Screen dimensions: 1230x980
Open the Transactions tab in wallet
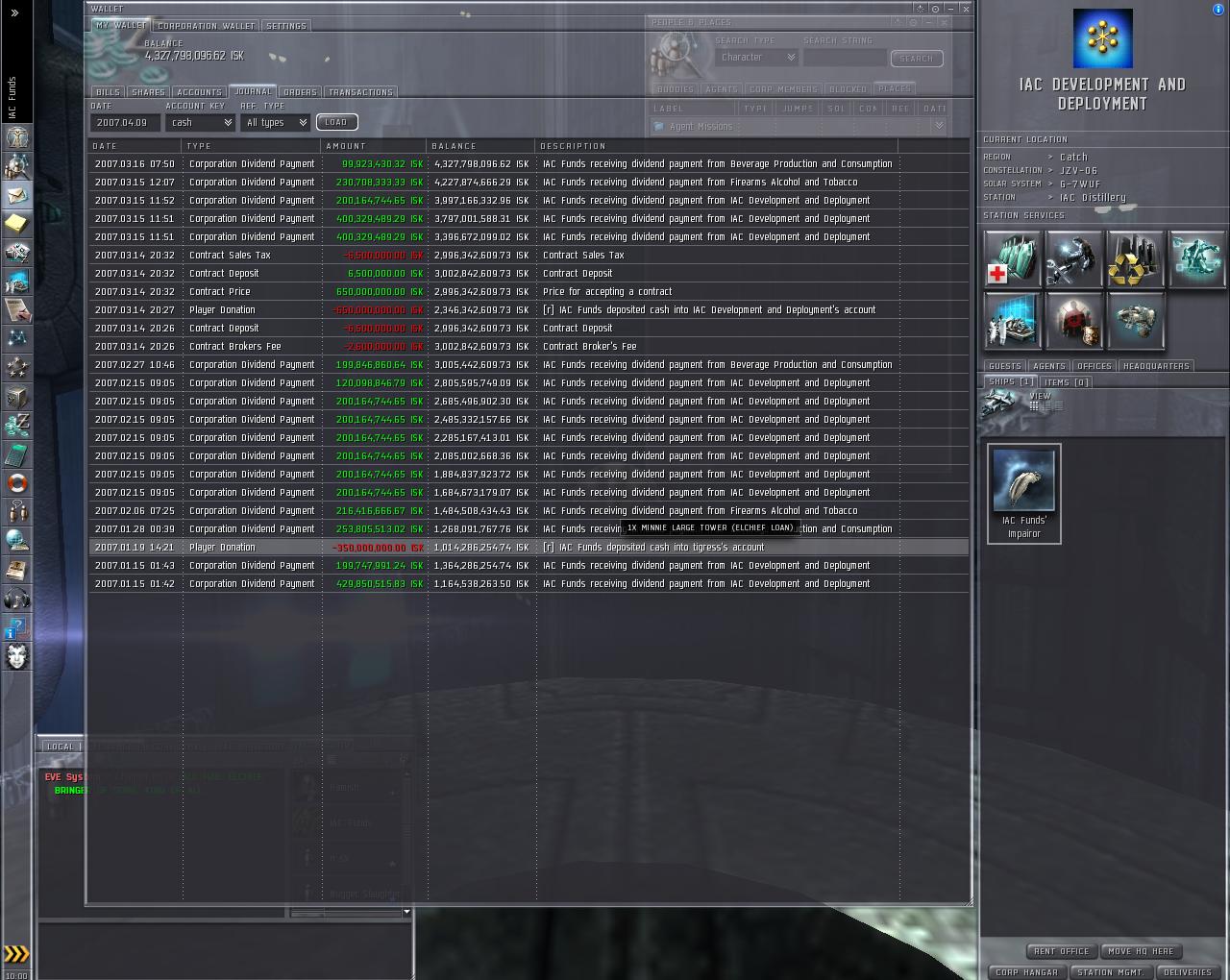(360, 92)
